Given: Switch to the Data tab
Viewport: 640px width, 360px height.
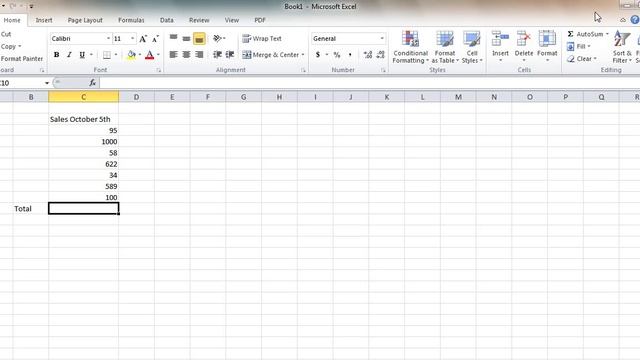Looking at the screenshot, I should coord(167,20).
